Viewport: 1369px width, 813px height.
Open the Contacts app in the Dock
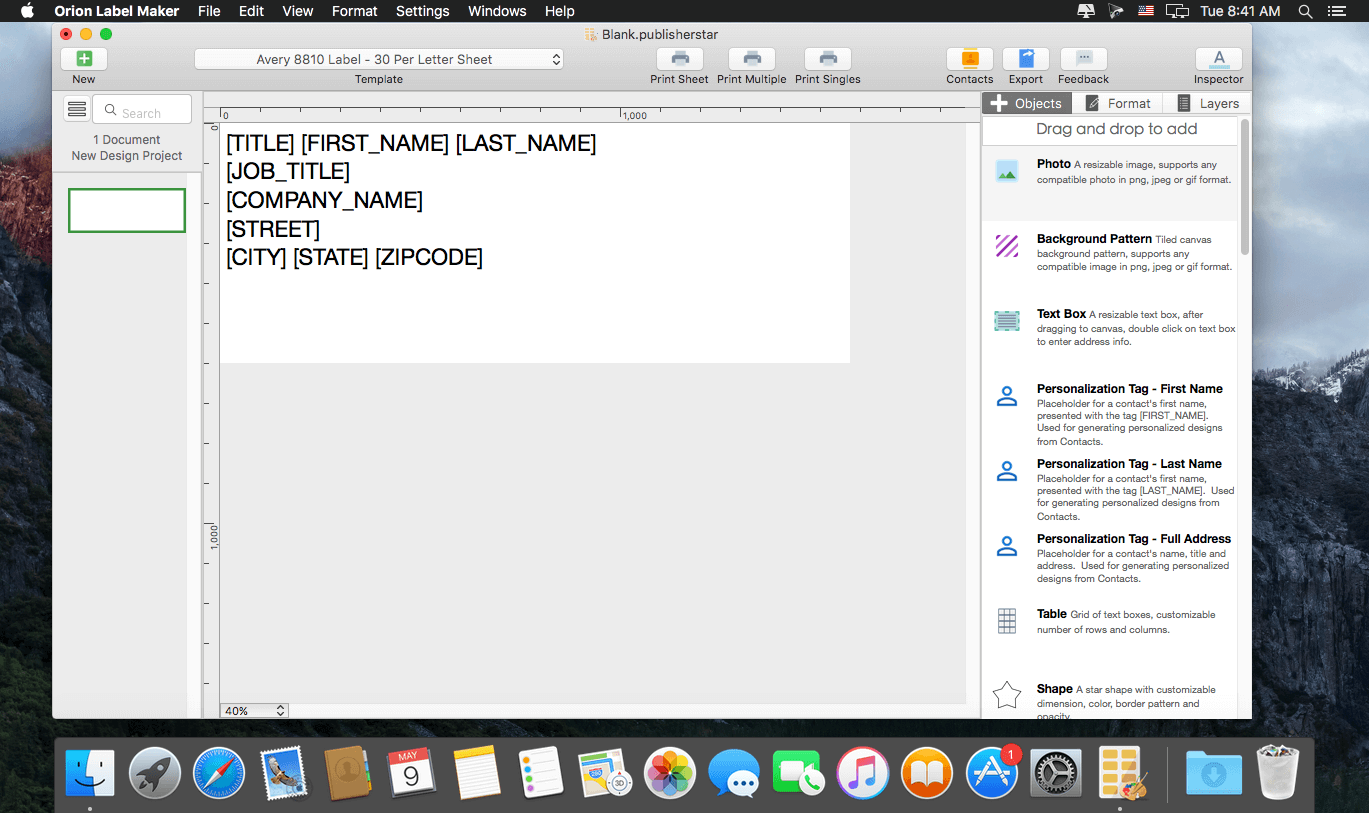click(347, 773)
